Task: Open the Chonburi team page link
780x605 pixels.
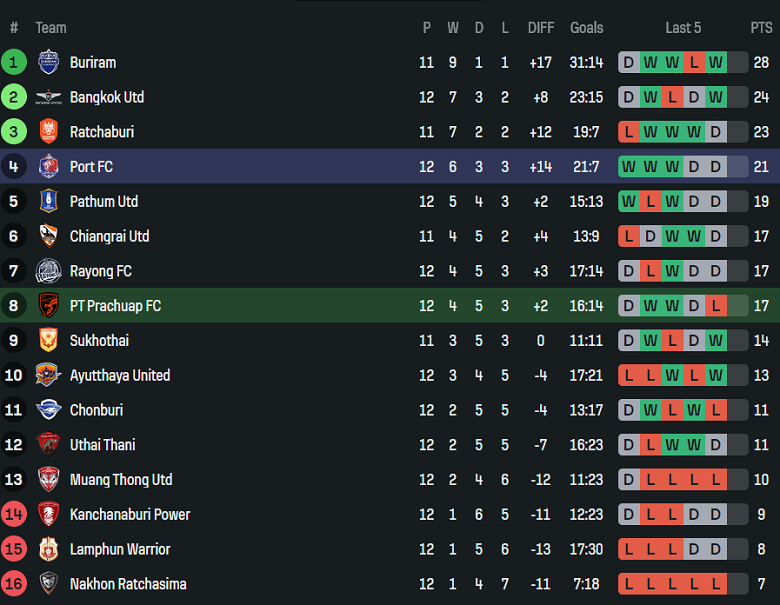Action: click(x=99, y=410)
